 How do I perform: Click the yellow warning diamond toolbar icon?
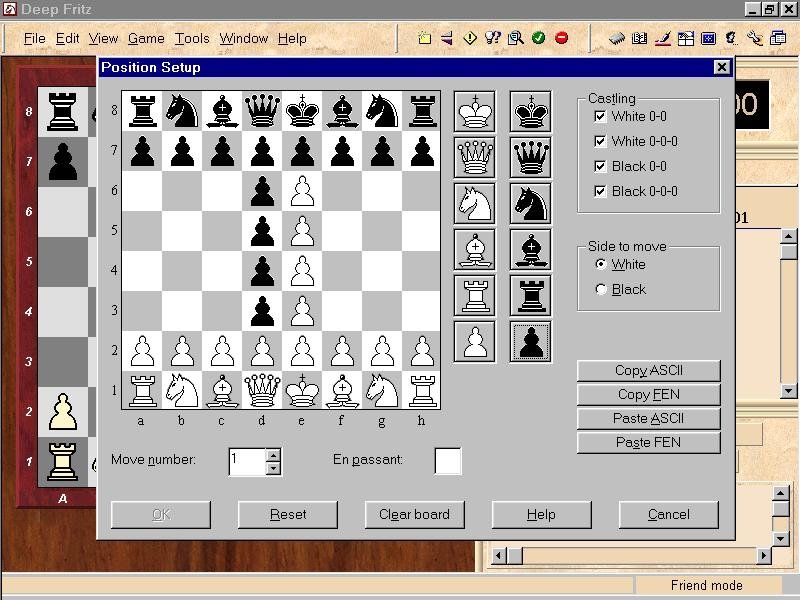[x=470, y=38]
